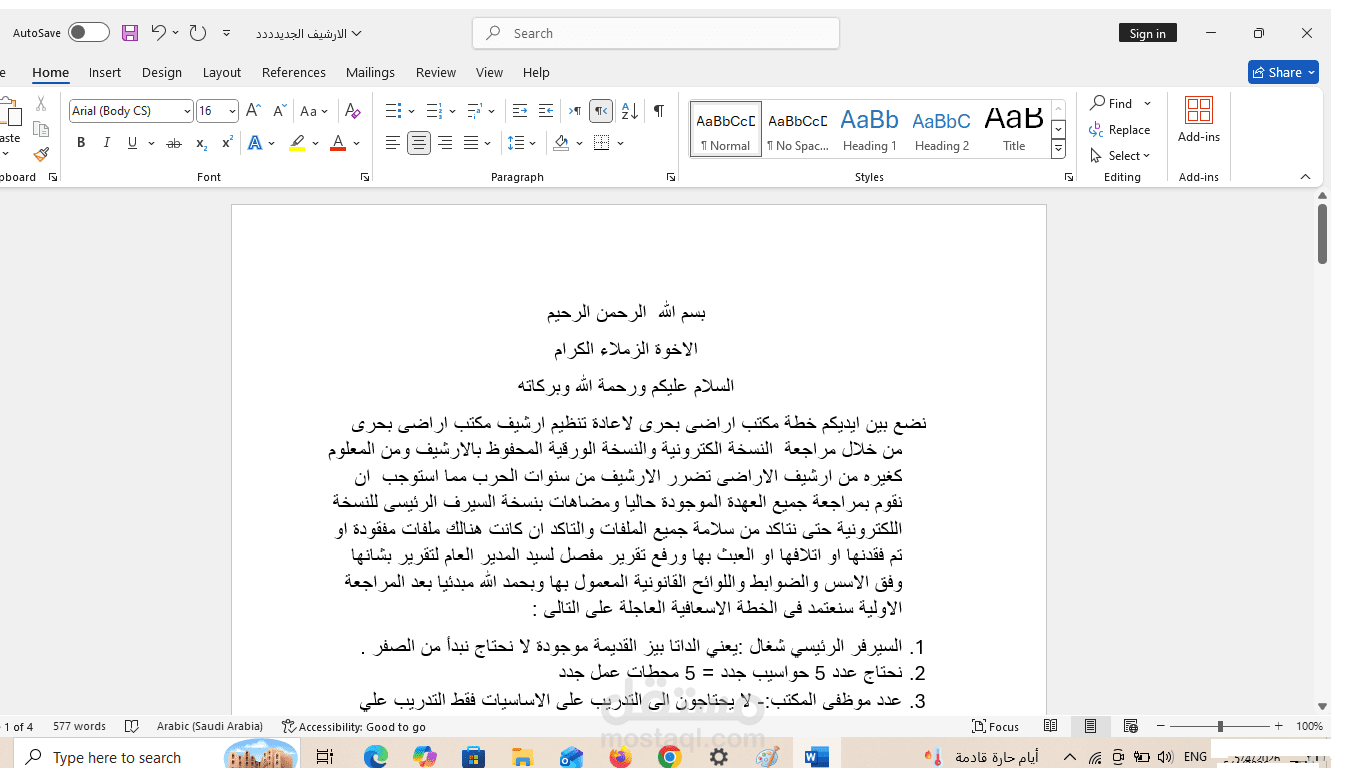This screenshot has width=1366, height=768.
Task: Switch to Web Layout view
Action: tap(1131, 726)
